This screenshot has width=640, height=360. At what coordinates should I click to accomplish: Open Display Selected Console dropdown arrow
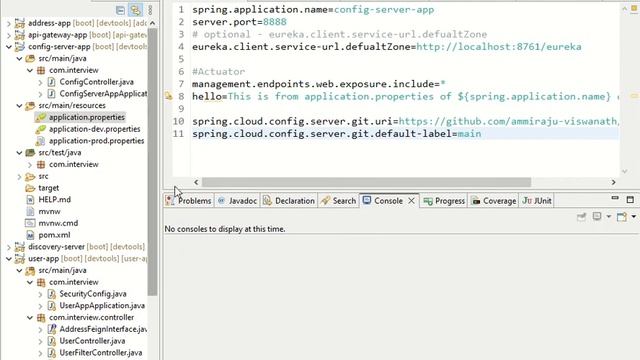coord(609,216)
